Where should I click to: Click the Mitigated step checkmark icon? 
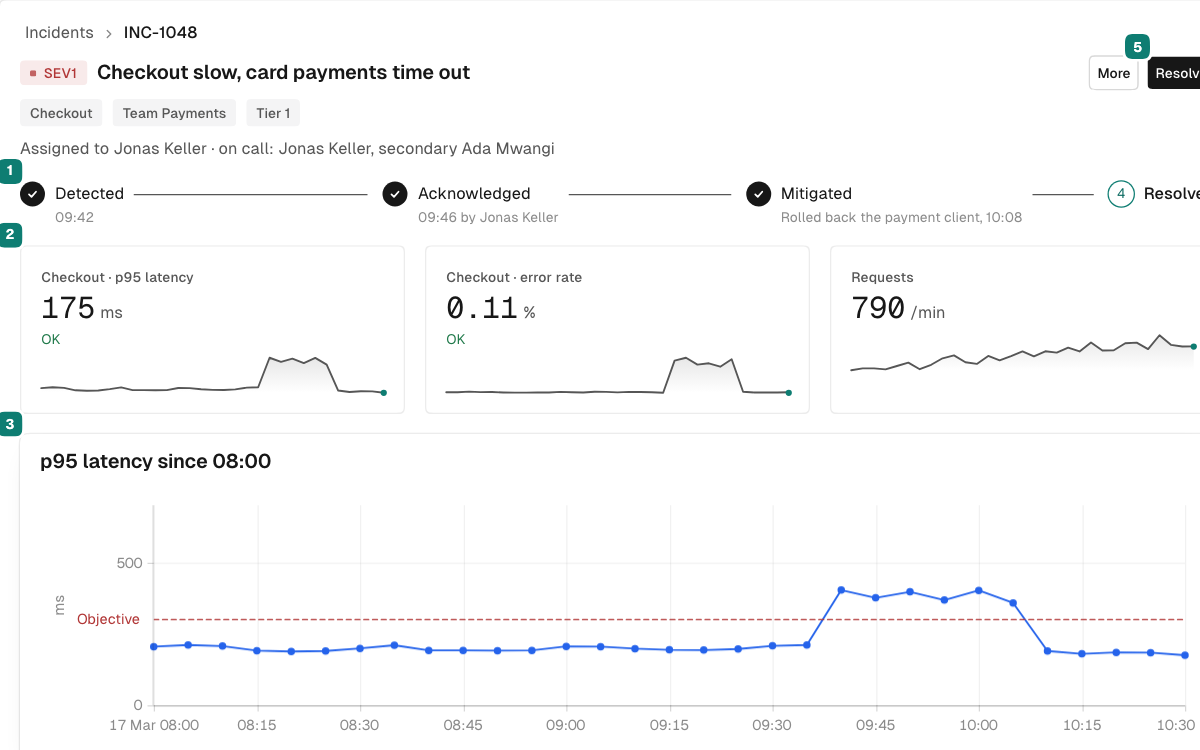coord(759,194)
